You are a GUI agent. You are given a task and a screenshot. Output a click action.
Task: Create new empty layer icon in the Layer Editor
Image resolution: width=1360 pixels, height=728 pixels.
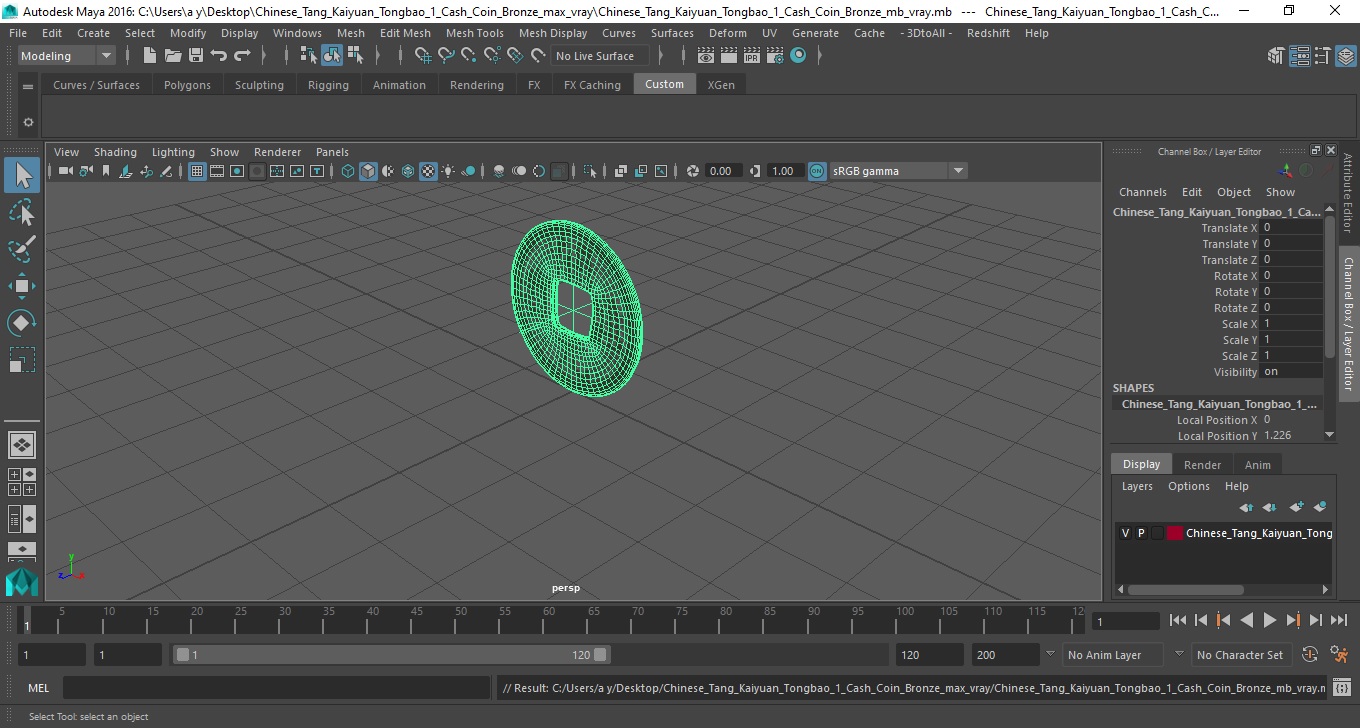coord(1297,507)
